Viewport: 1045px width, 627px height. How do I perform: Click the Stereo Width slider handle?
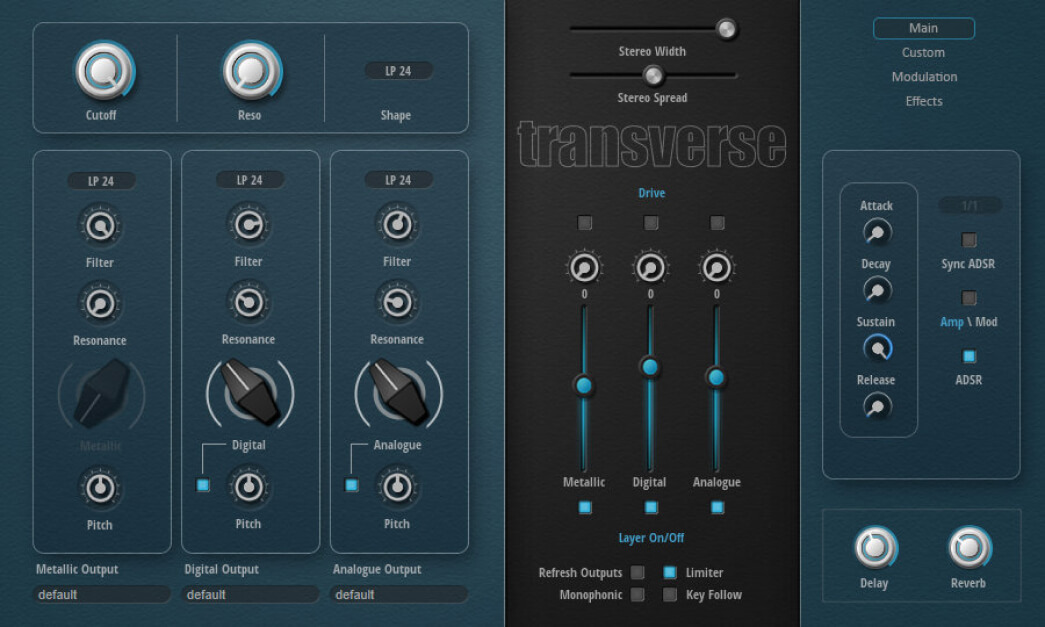pos(726,29)
